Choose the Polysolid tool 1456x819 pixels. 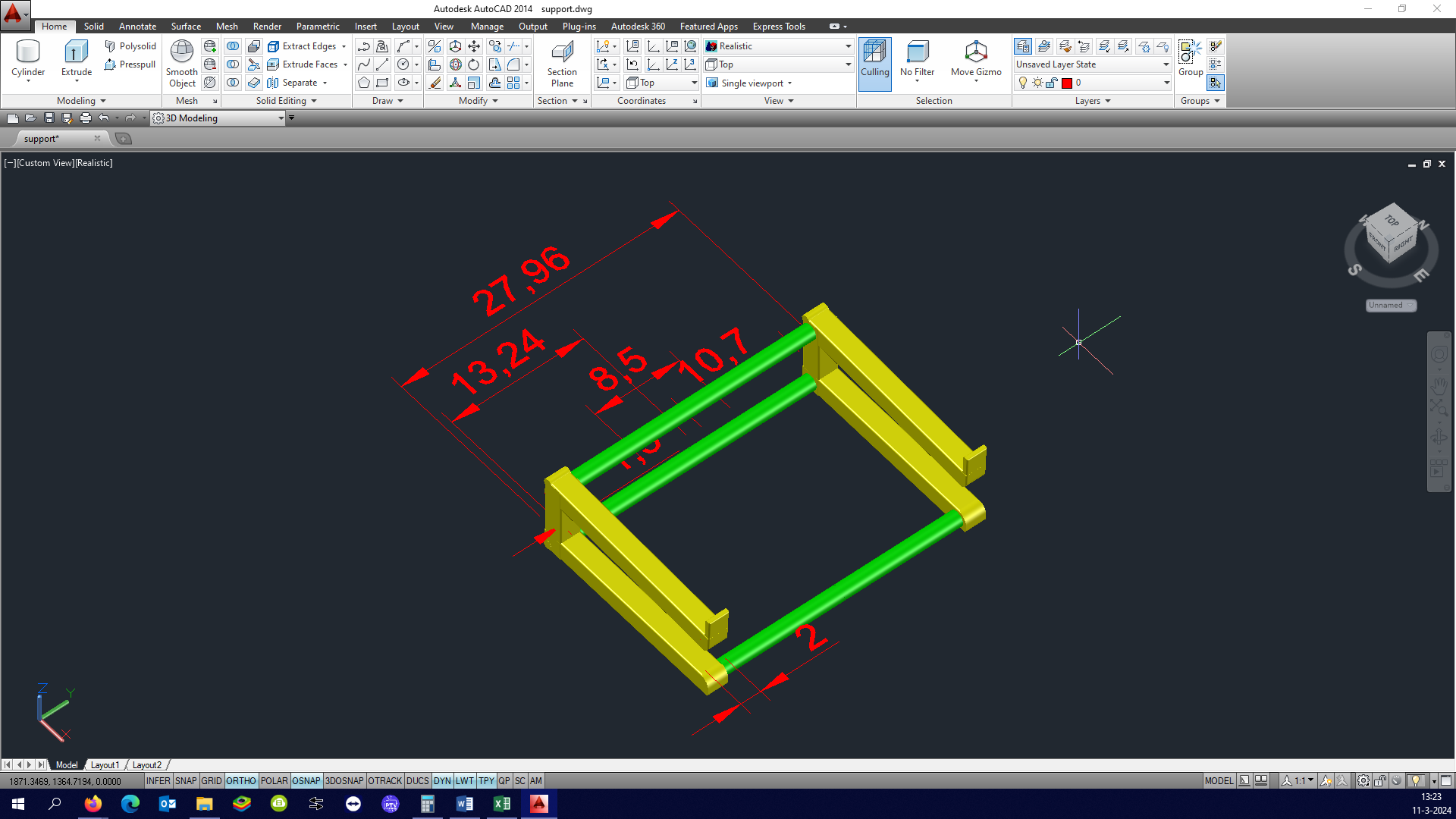[x=130, y=46]
